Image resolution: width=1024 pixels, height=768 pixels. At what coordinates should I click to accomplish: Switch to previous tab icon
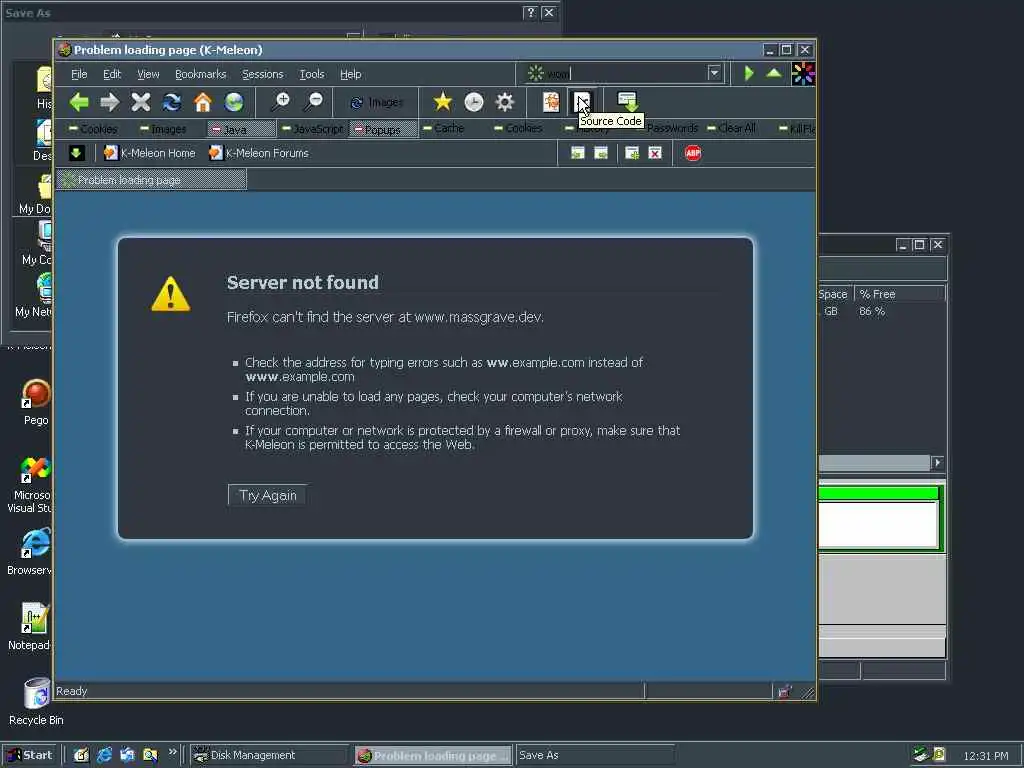click(x=577, y=153)
